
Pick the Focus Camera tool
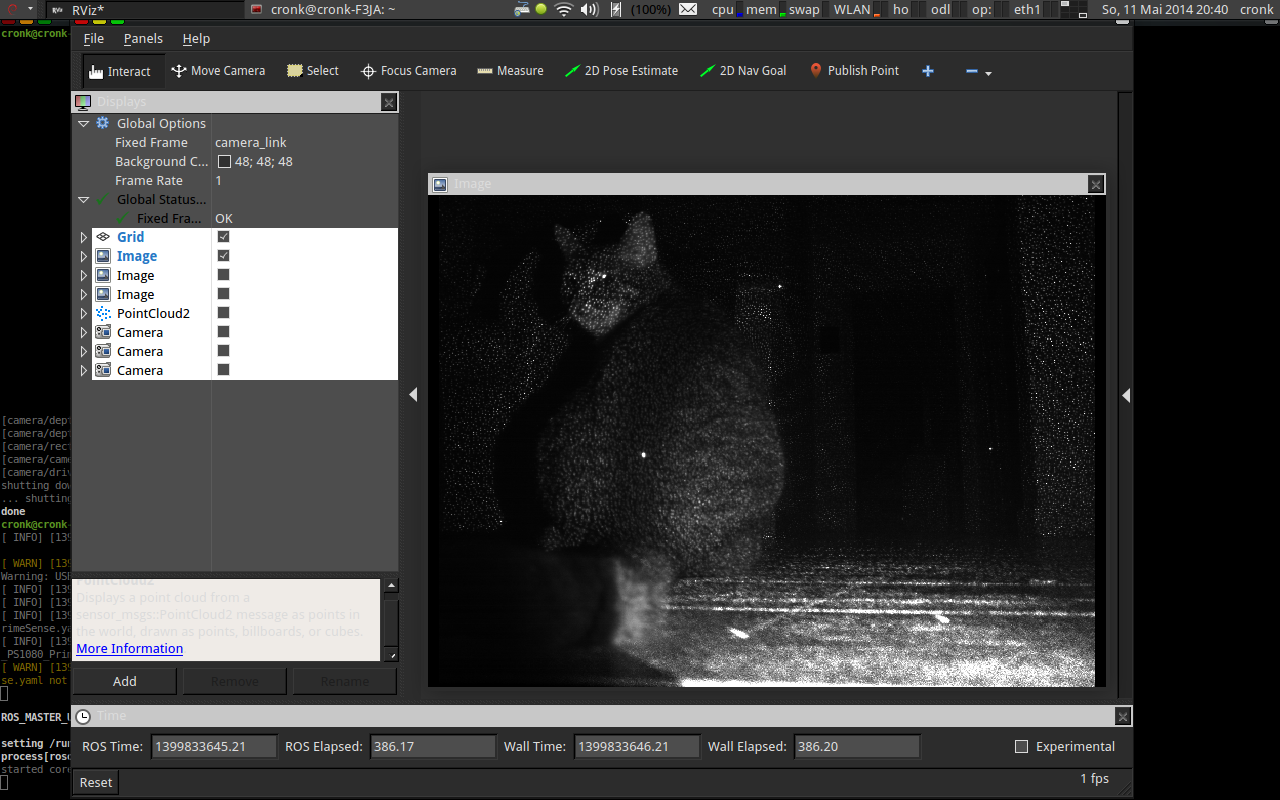tap(408, 71)
